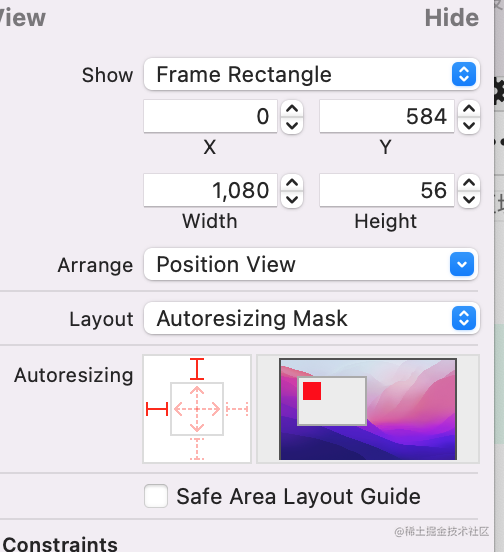Toggle the horizontal width autoresizing arrow
The width and height of the screenshot is (504, 552).
tap(197, 409)
